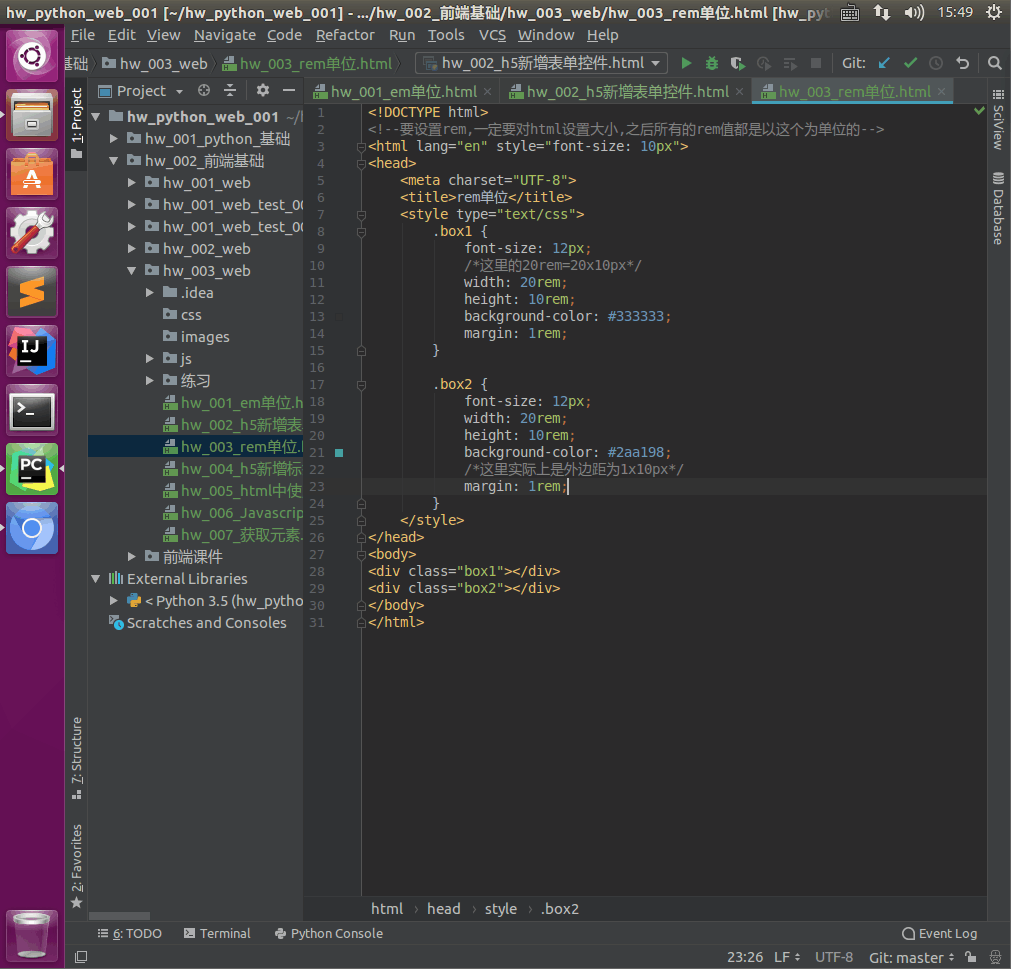This screenshot has width=1011, height=969.
Task: Click the color swatch at gutter line 21
Action: coord(339,453)
